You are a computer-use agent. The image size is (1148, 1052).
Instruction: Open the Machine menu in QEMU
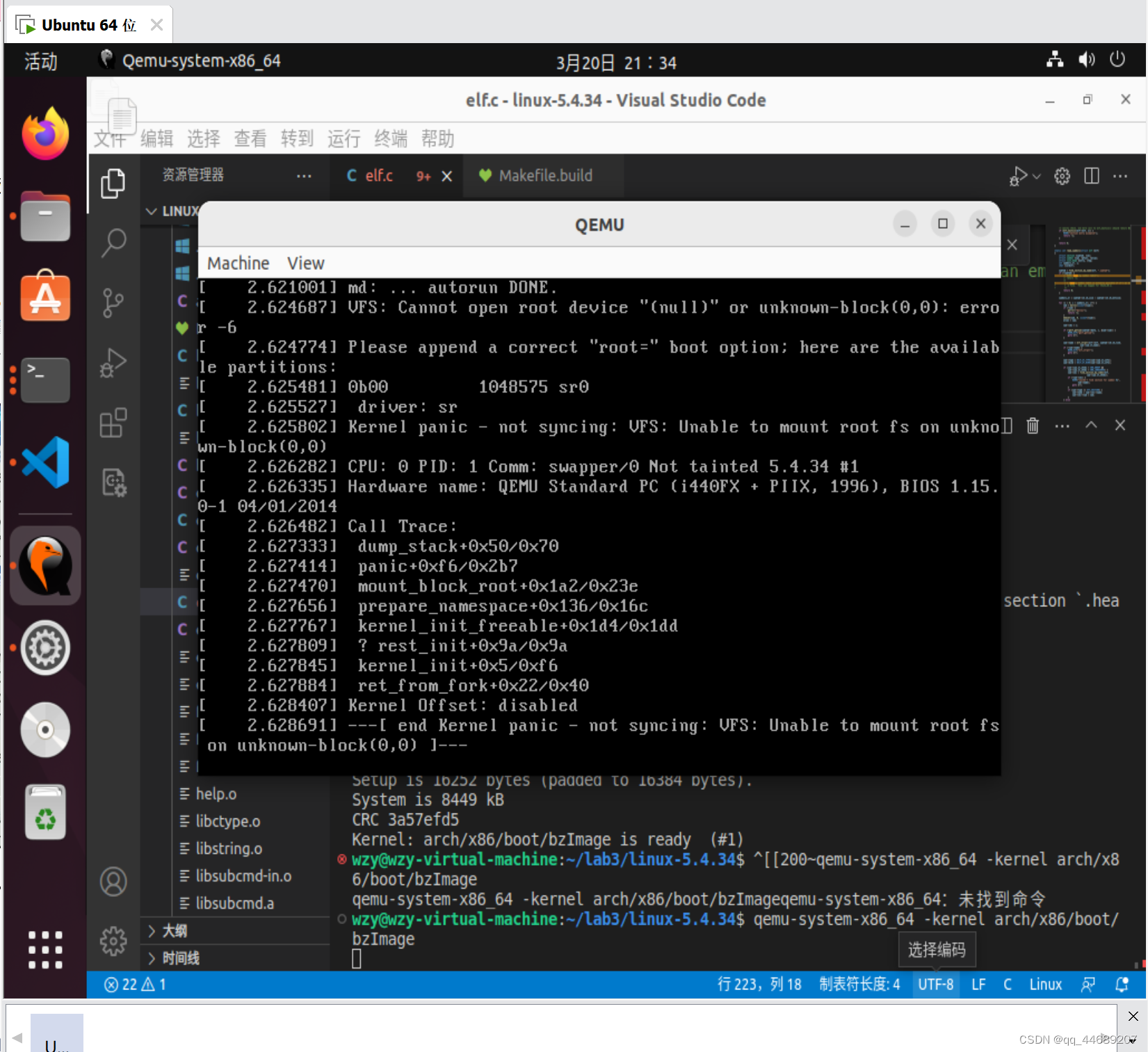click(x=238, y=263)
